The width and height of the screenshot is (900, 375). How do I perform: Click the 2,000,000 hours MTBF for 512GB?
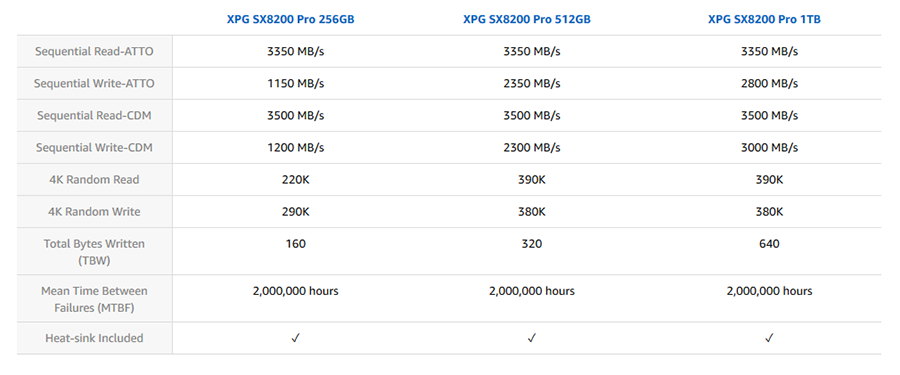pyautogui.click(x=532, y=291)
